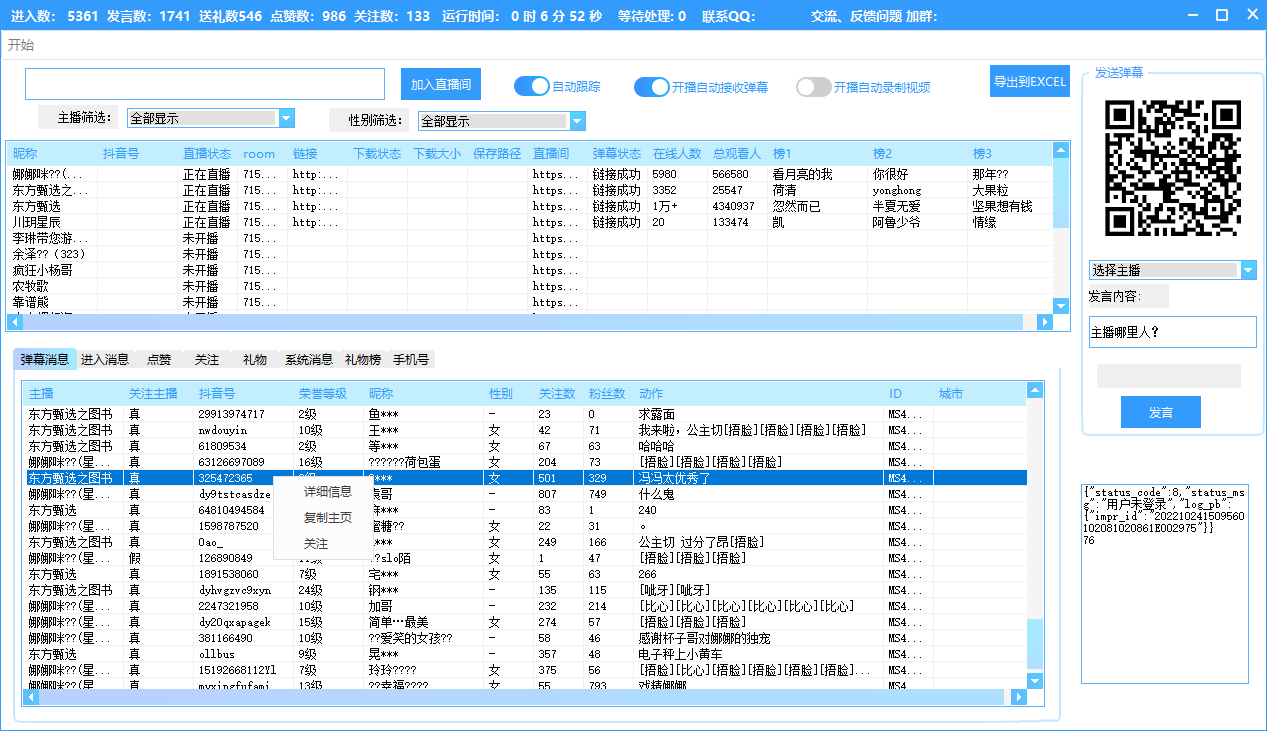The height and width of the screenshot is (731, 1267).
Task: Maximize the application window
Action: tap(1221, 15)
